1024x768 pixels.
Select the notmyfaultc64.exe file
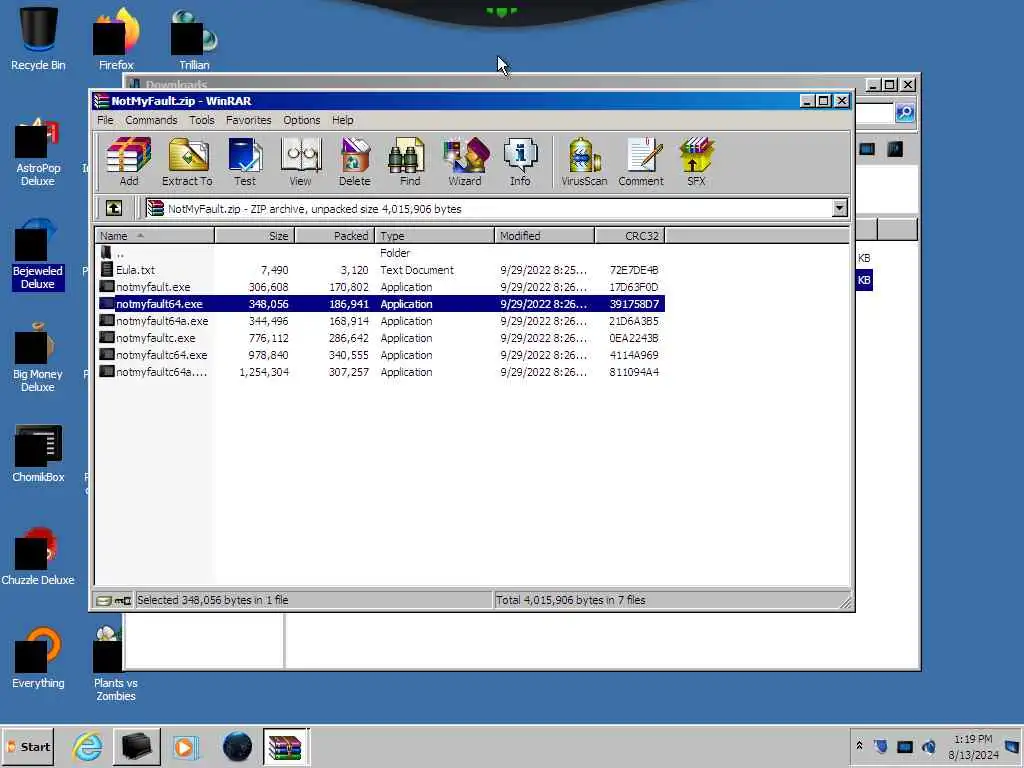(x=380, y=355)
